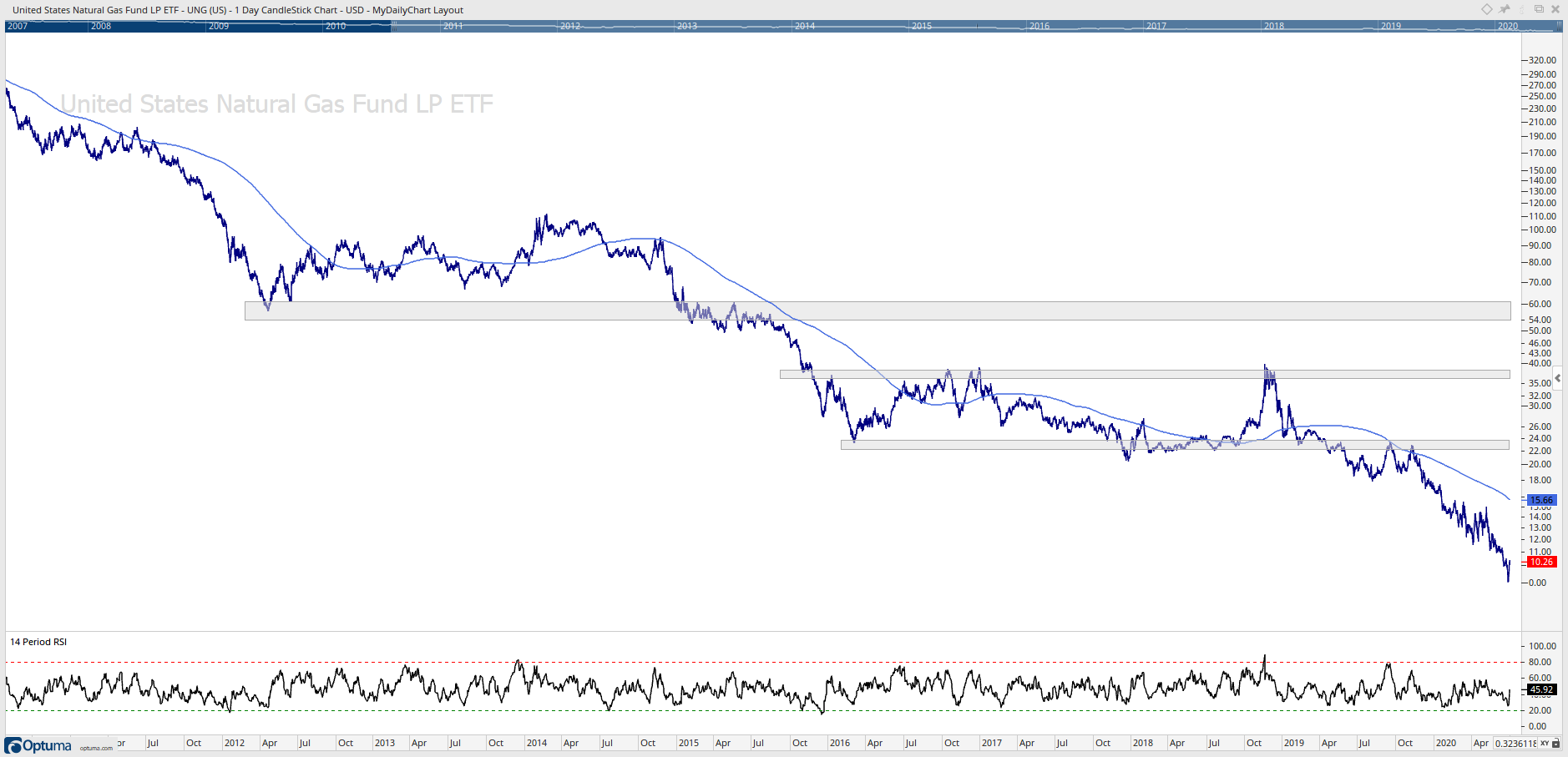The width and height of the screenshot is (1568, 757).
Task: Open chart info via the 'i' icon
Action: point(1522,9)
